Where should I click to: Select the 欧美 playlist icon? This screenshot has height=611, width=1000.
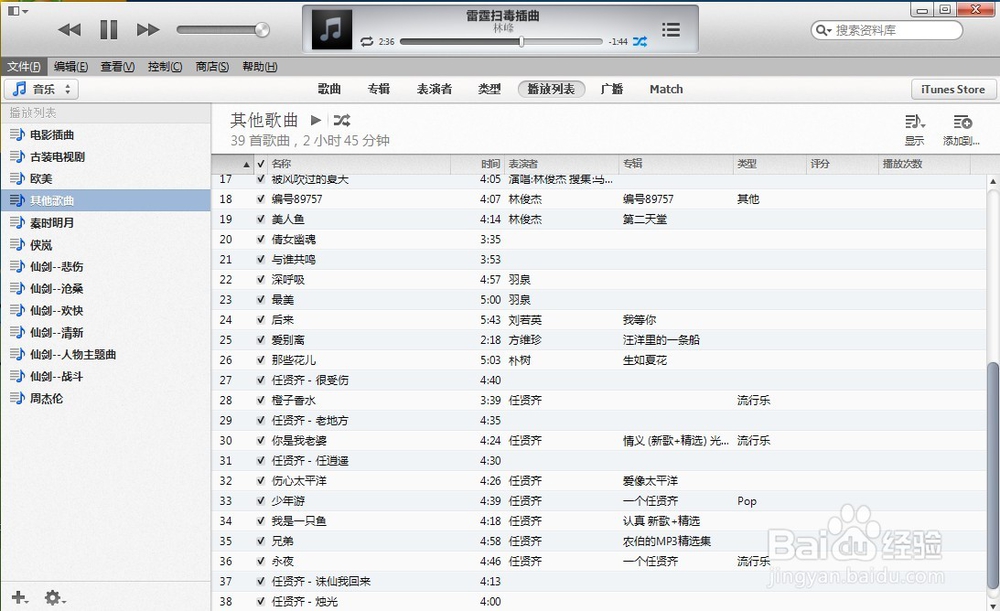coord(17,179)
